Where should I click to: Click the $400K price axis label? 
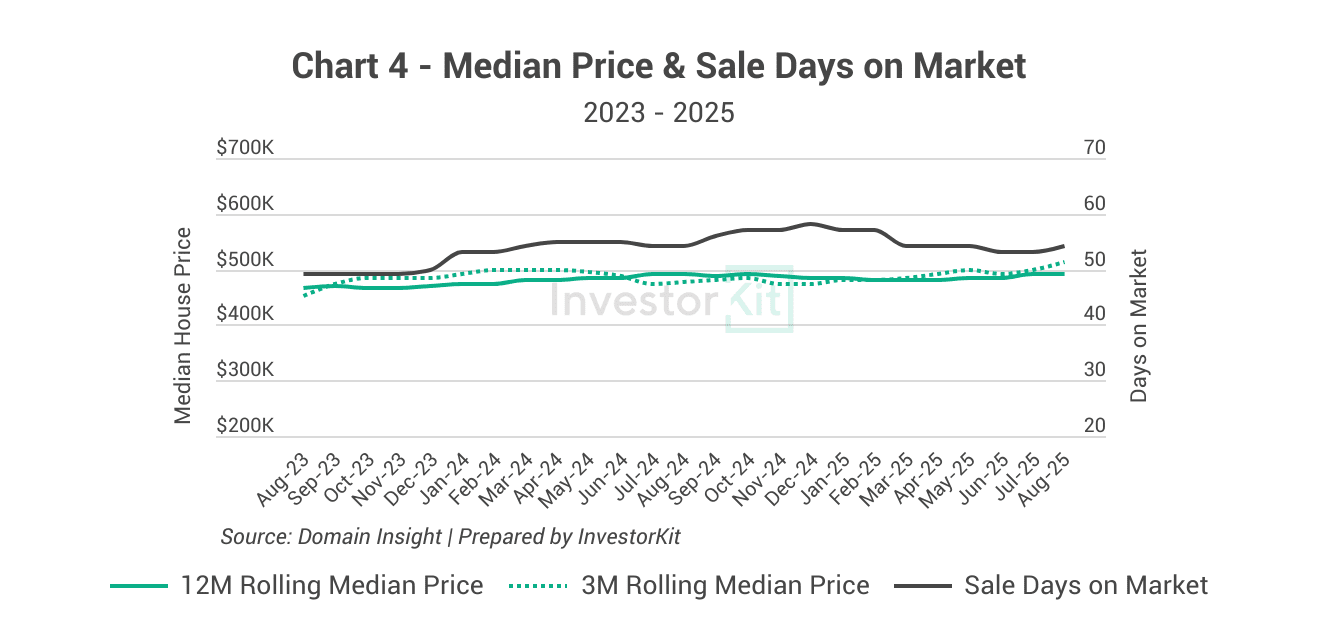pos(245,315)
